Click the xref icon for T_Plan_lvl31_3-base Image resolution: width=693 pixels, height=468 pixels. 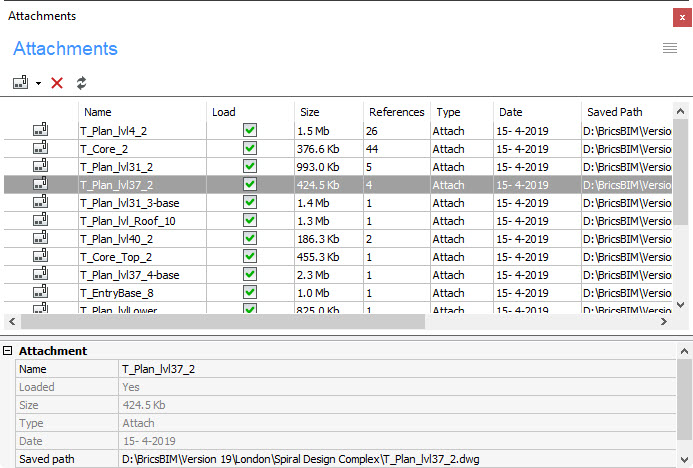[41, 202]
